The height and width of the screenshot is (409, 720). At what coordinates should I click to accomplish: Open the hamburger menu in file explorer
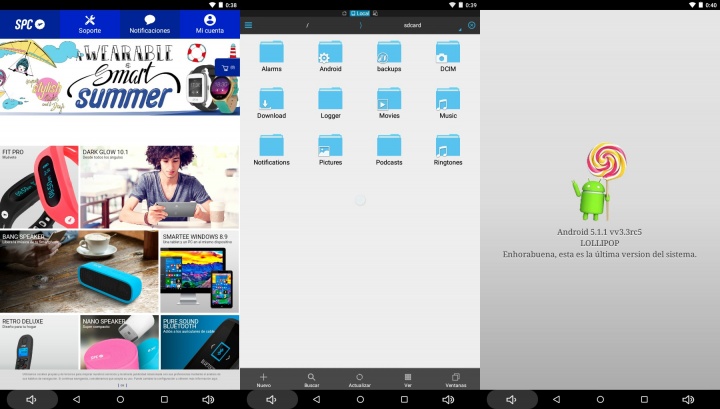[248, 25]
